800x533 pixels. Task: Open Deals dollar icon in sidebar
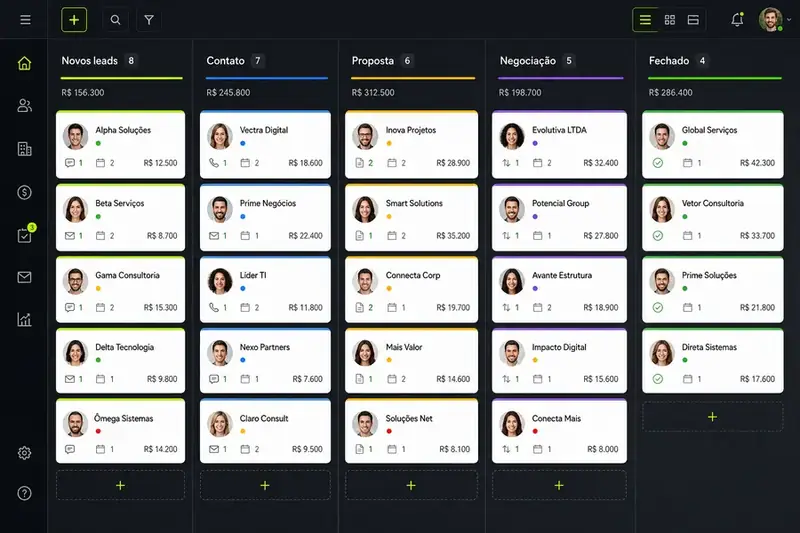[x=24, y=192]
